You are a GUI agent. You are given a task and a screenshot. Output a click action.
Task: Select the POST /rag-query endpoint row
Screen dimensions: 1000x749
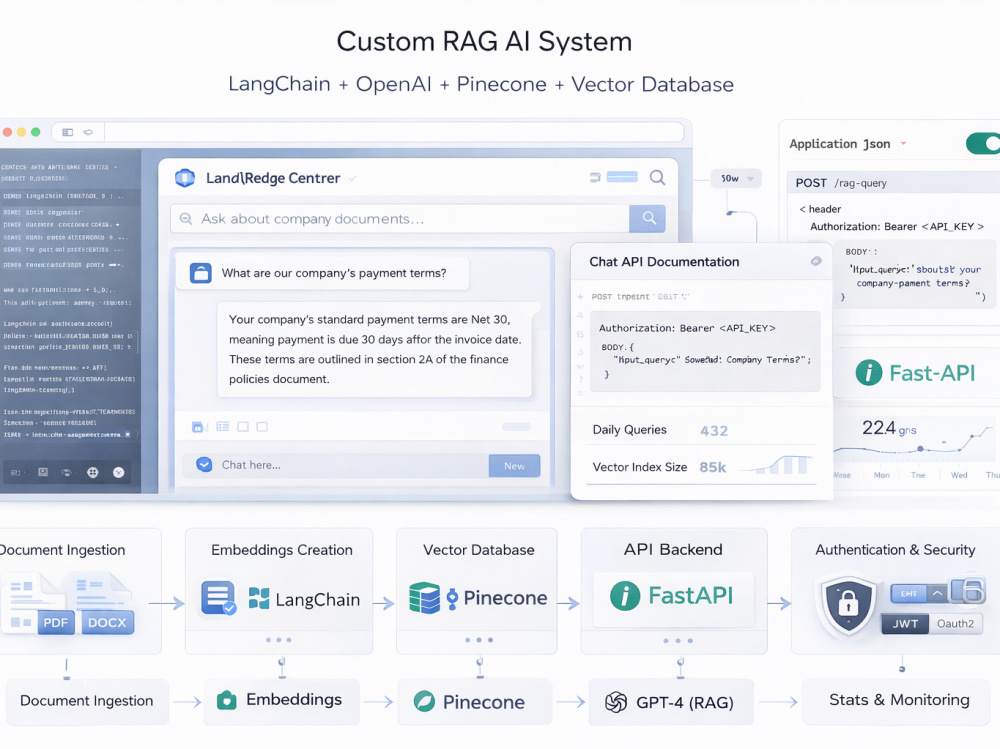pyautogui.click(x=893, y=183)
